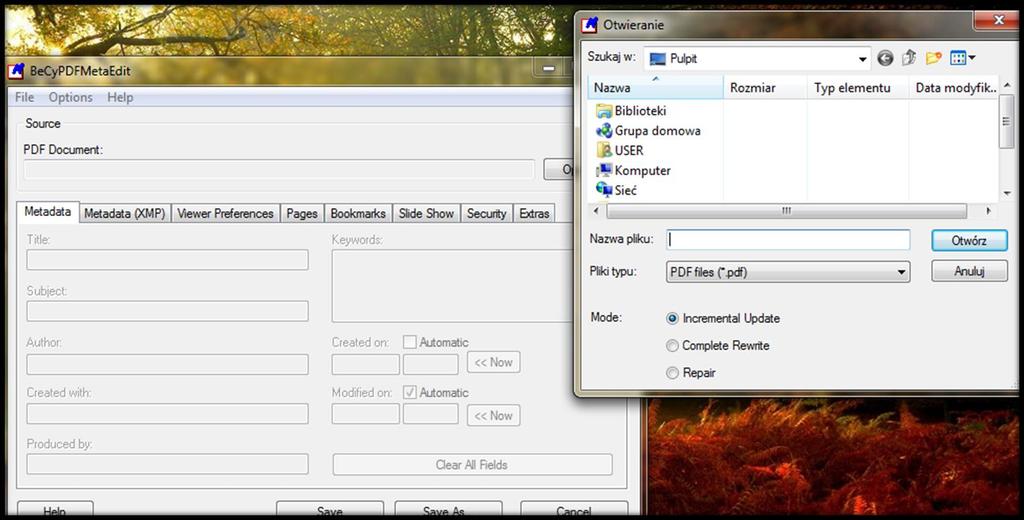Select Complete Rewrite mode
Image resolution: width=1024 pixels, height=520 pixels.
pyautogui.click(x=672, y=346)
